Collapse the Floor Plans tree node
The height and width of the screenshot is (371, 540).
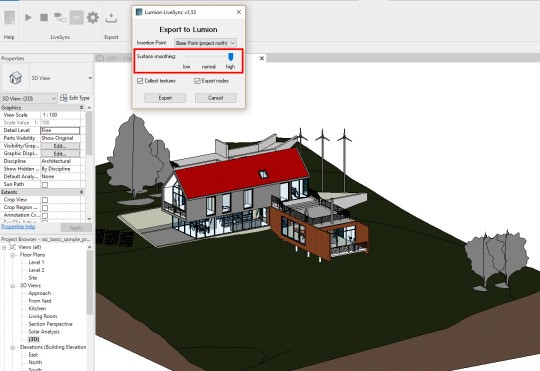tap(13, 255)
